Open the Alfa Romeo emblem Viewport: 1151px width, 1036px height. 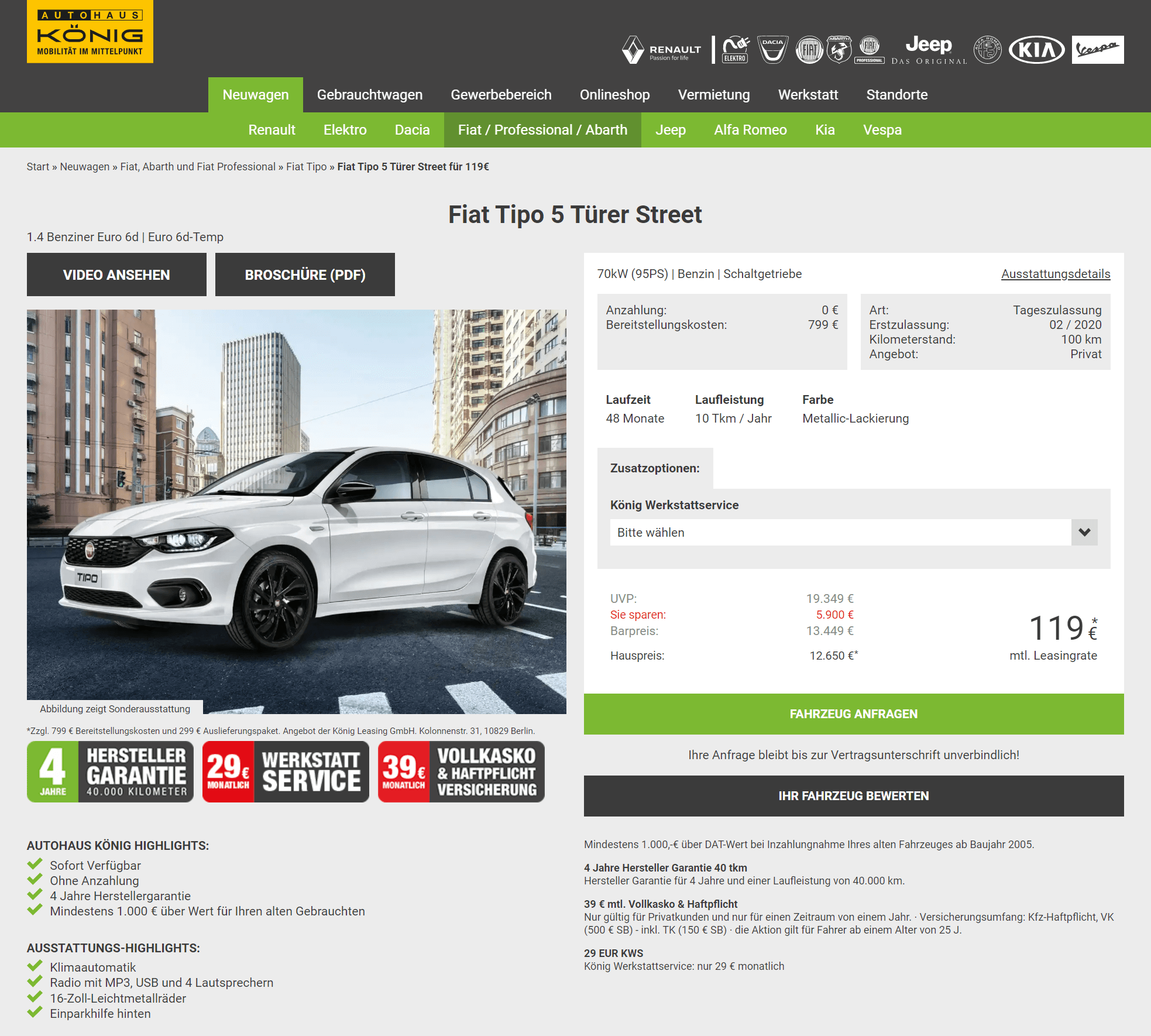(988, 50)
